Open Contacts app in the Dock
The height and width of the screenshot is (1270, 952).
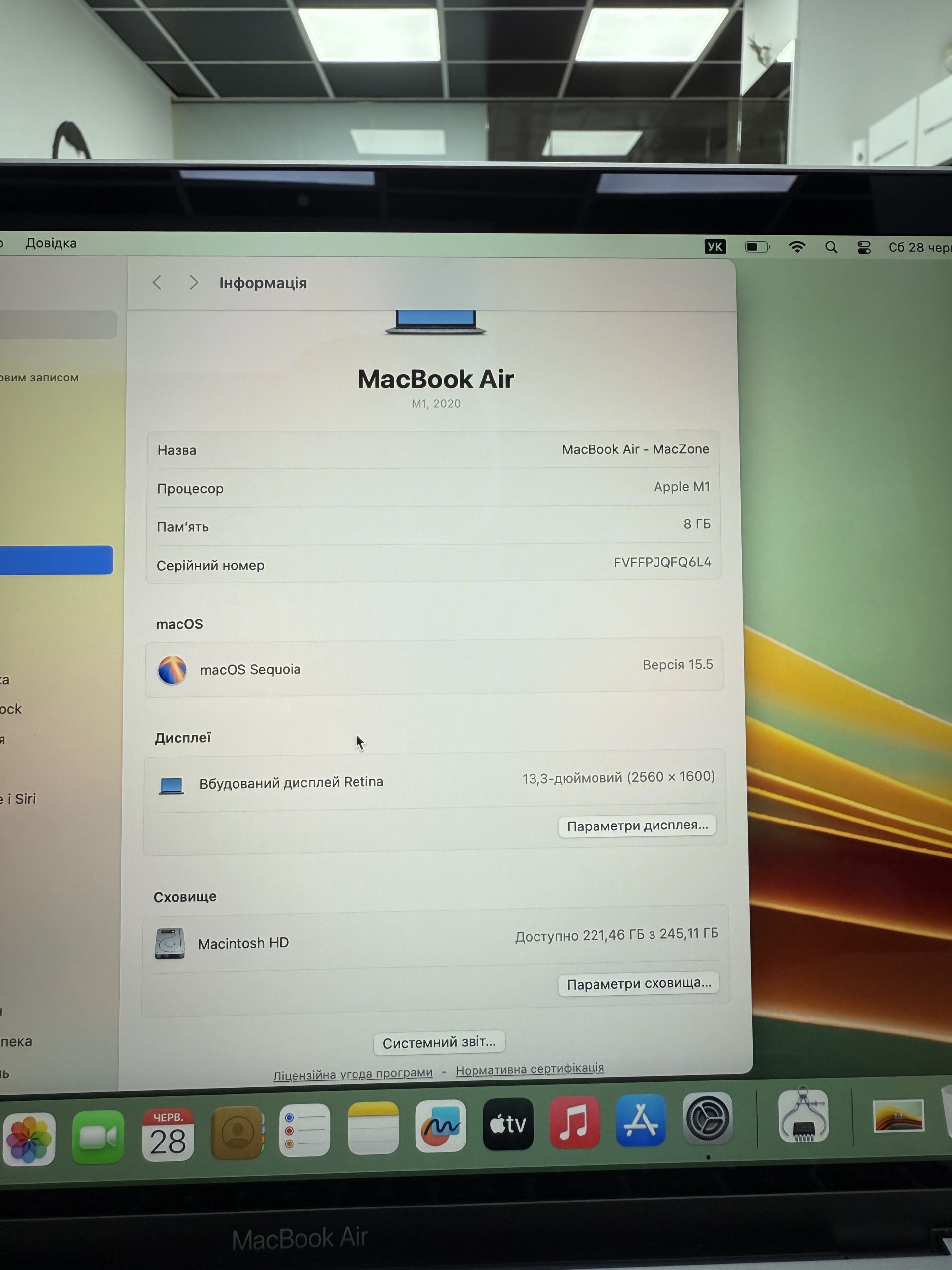pyautogui.click(x=237, y=1132)
